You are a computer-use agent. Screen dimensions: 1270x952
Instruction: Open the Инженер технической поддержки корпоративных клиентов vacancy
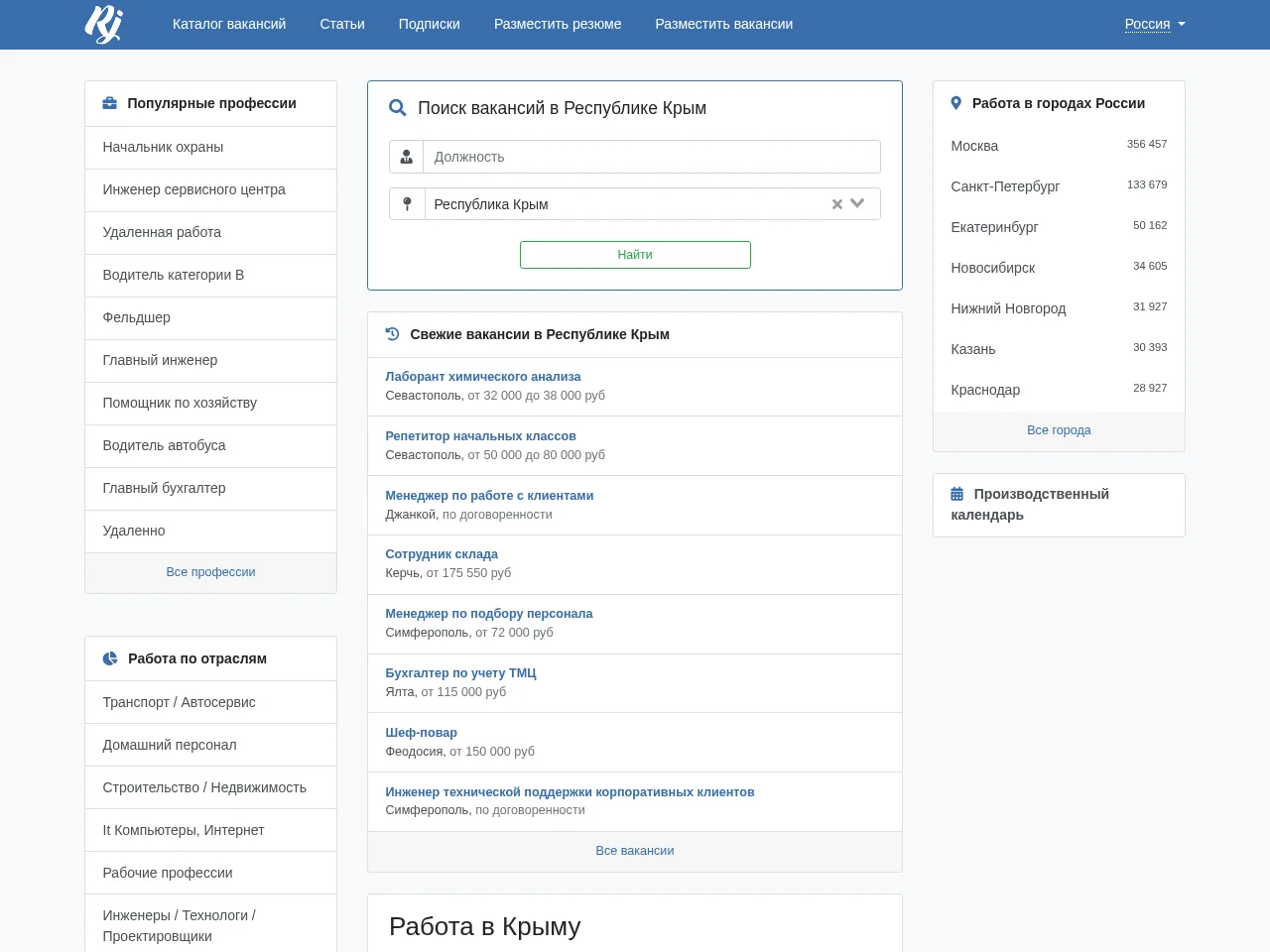570,792
